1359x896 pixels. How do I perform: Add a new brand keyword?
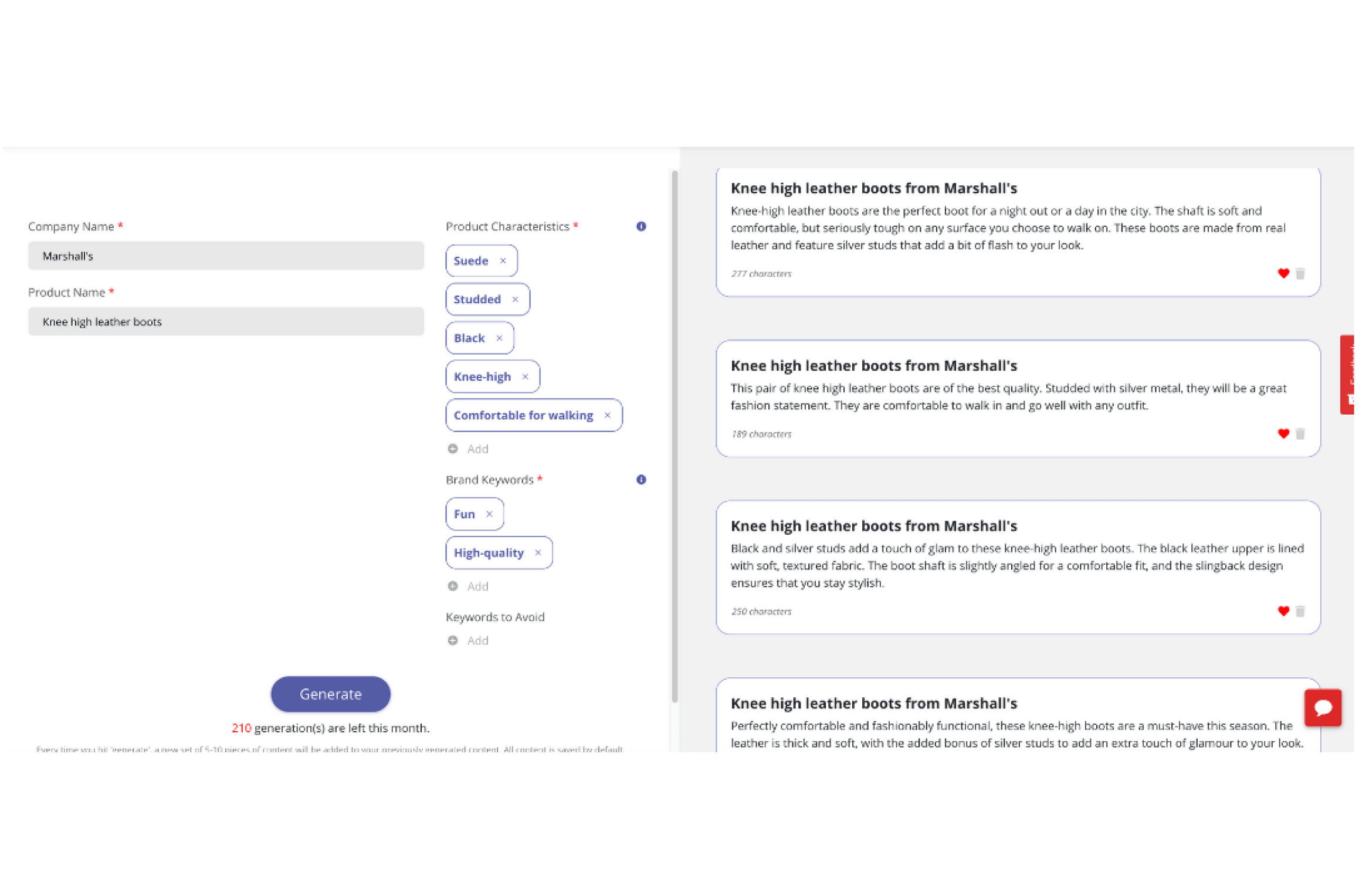468,586
